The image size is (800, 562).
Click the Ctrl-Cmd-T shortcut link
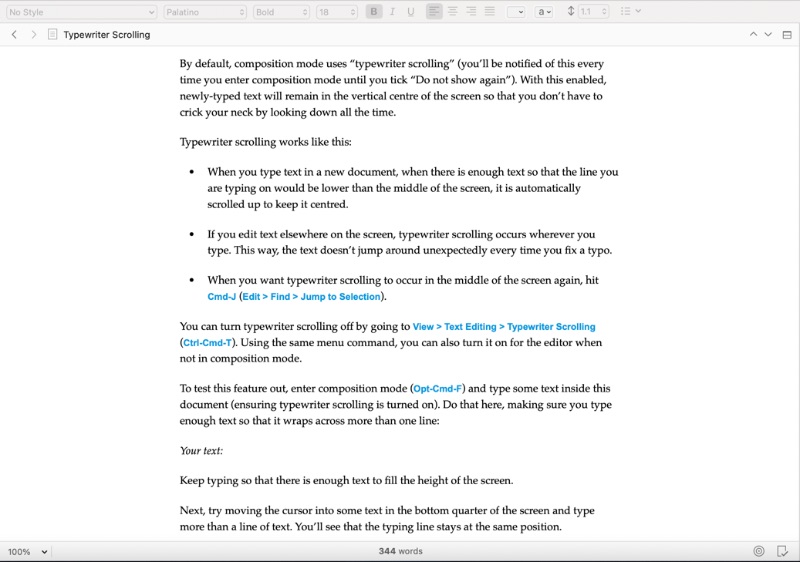207,343
